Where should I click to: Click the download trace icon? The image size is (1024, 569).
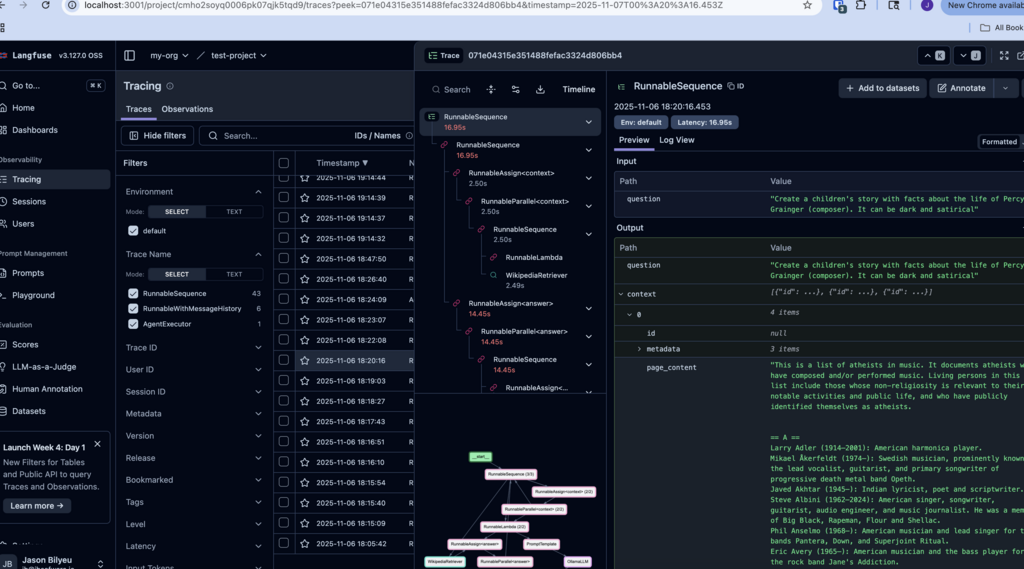(540, 89)
